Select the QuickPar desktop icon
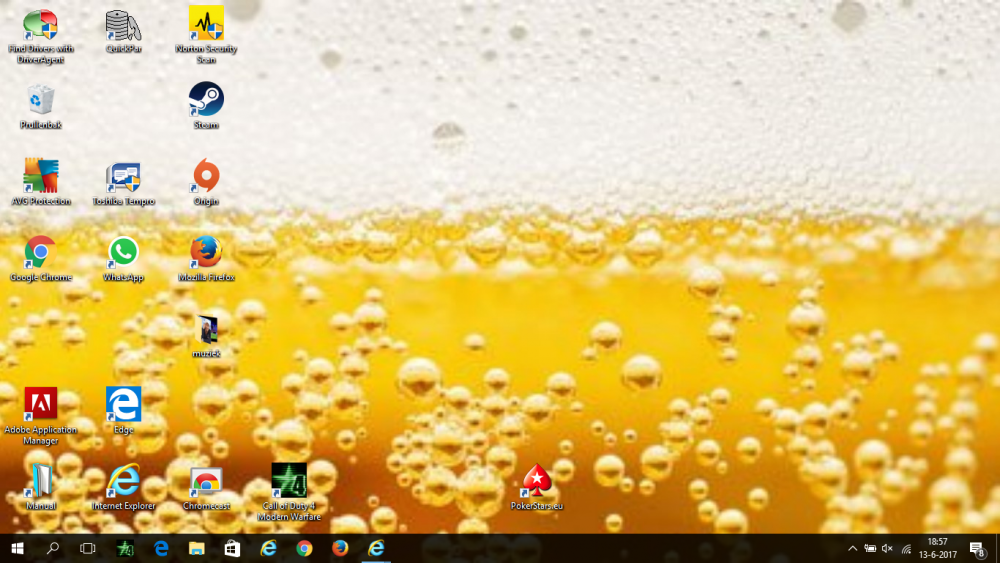Viewport: 1000px width, 563px height. [x=123, y=24]
